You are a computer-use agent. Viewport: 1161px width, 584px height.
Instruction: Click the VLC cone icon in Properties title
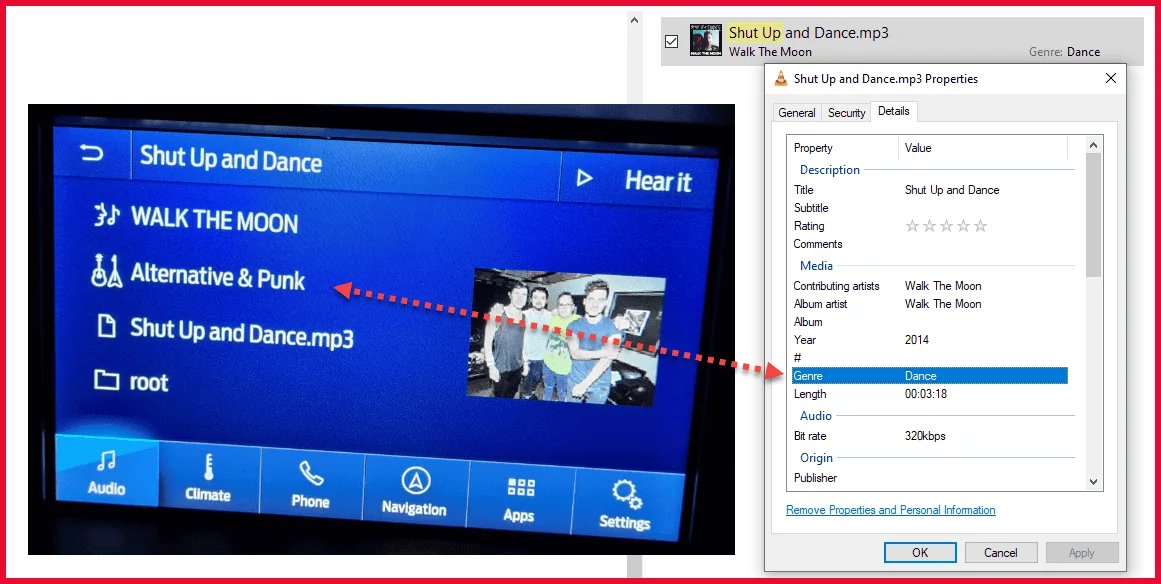pyautogui.click(x=780, y=78)
